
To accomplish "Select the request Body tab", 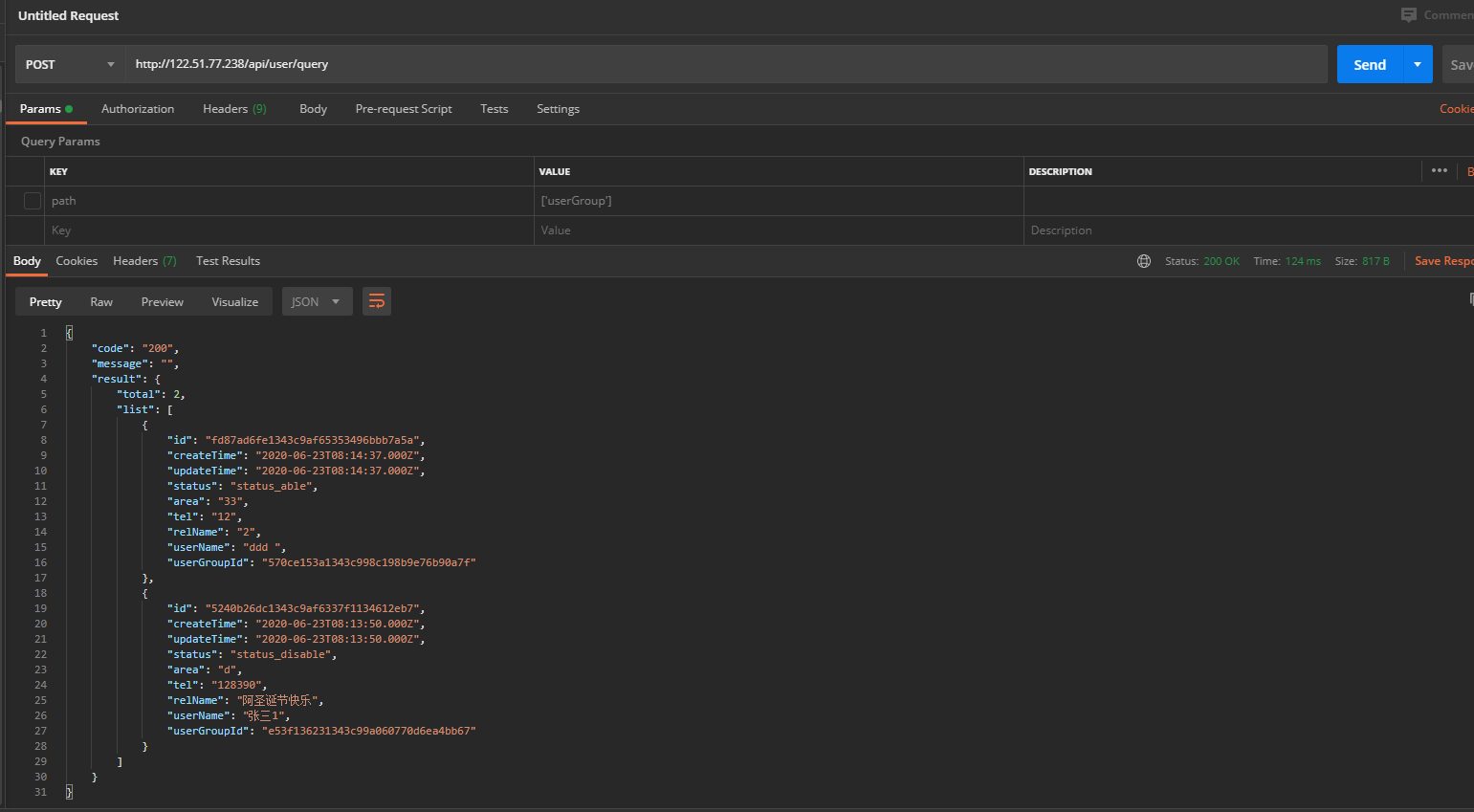I will 313,109.
